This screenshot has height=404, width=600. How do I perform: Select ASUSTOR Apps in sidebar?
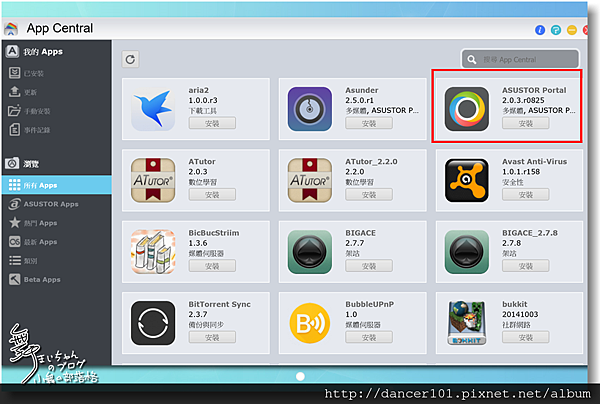click(57, 204)
